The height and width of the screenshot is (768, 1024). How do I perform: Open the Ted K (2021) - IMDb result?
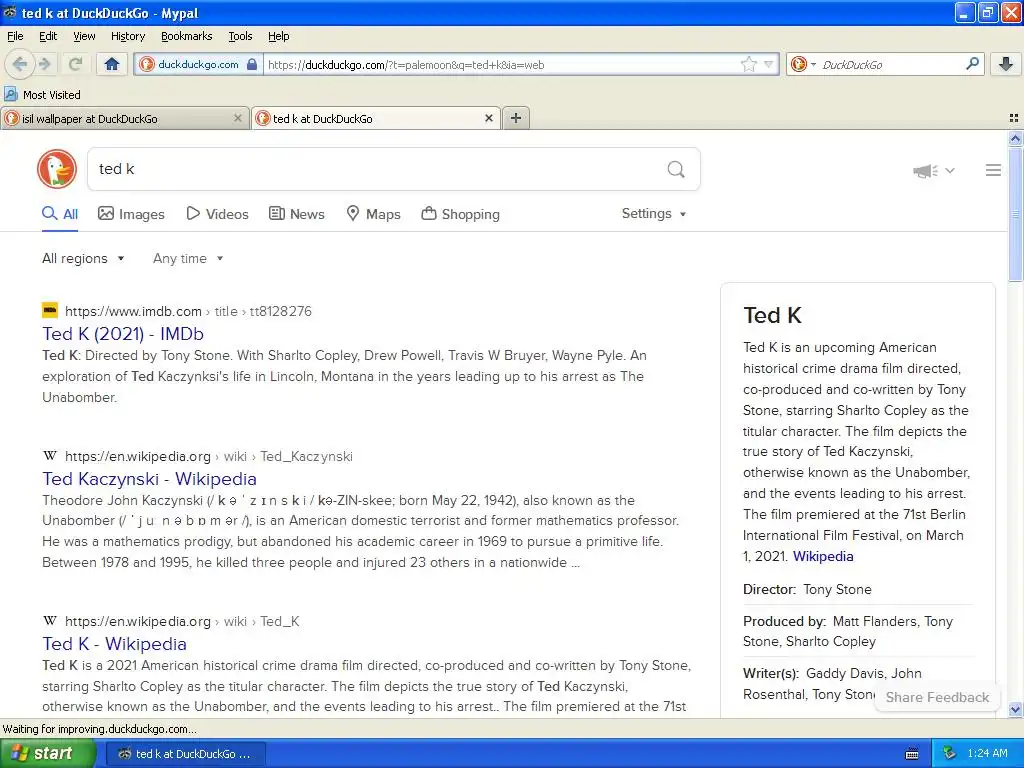[x=123, y=334]
